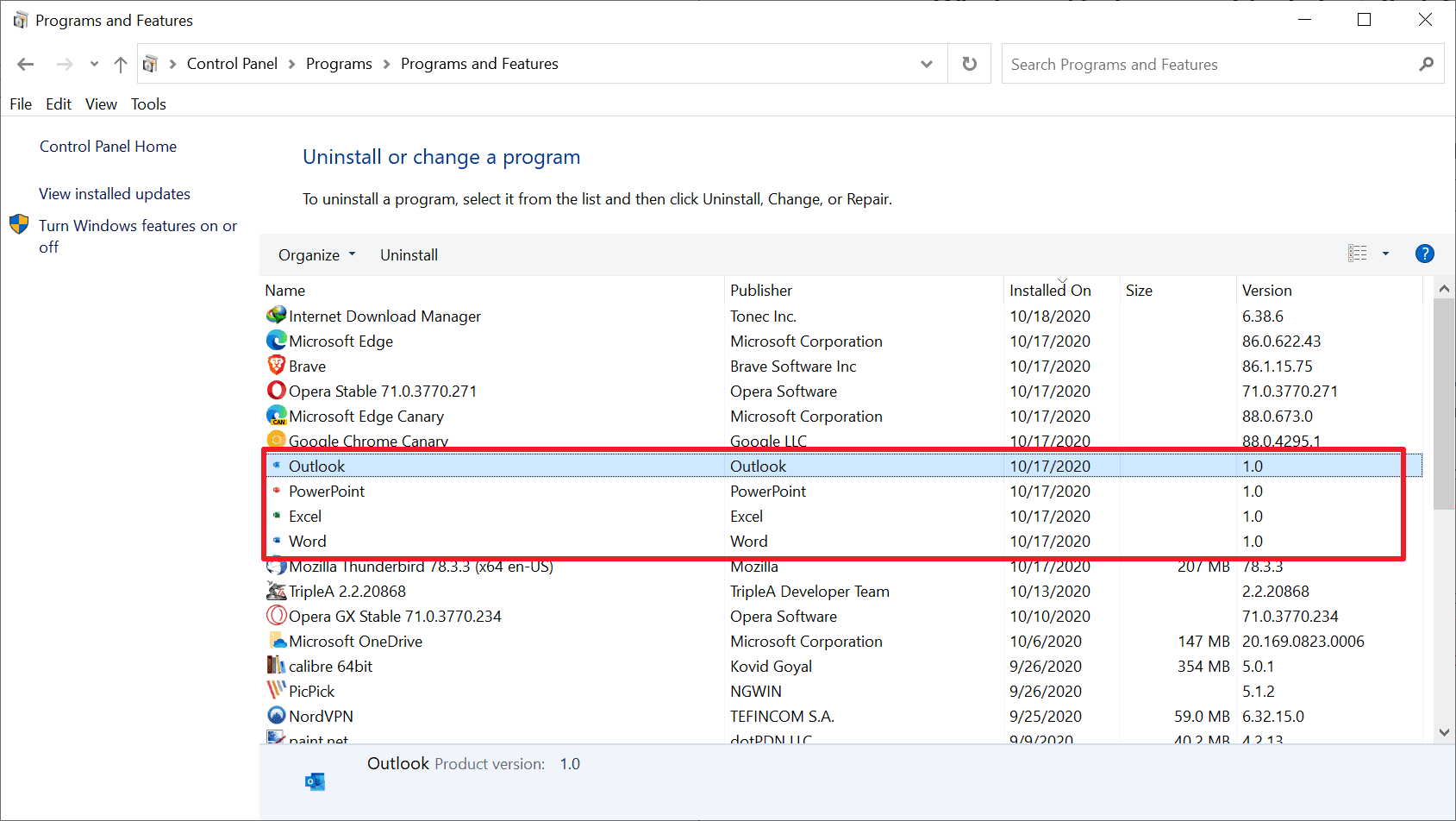Click the Programs and Features breadcrumb
The height and width of the screenshot is (821, 1456).
(479, 64)
